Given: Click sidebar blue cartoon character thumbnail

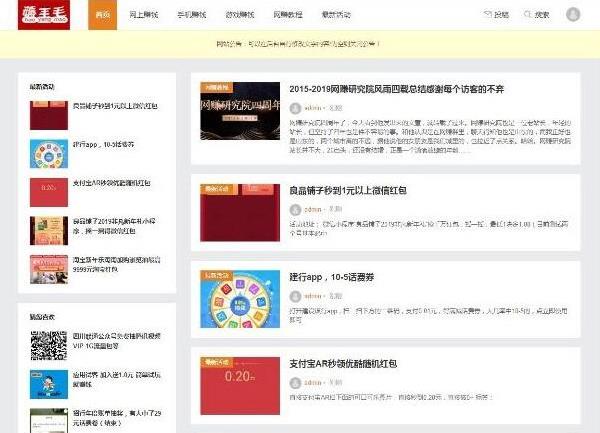Looking at the screenshot, I should [x=49, y=384].
